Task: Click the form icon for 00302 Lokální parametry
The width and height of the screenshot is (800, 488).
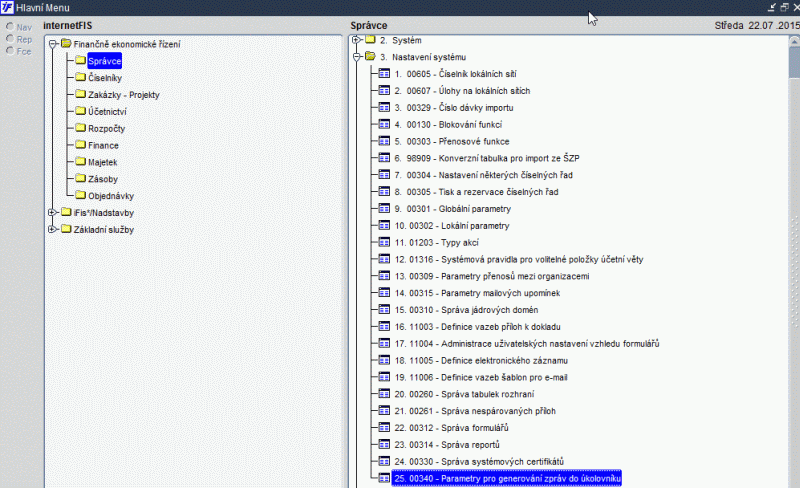Action: click(x=384, y=225)
